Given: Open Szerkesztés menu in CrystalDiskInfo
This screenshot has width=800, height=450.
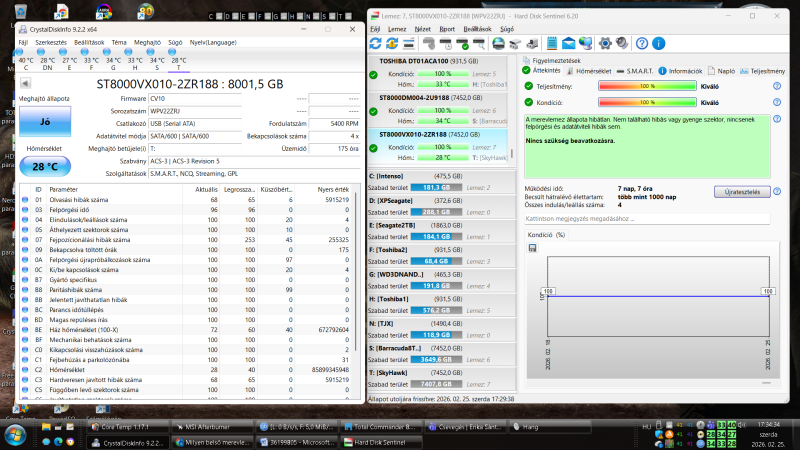Looking at the screenshot, I should (51, 42).
